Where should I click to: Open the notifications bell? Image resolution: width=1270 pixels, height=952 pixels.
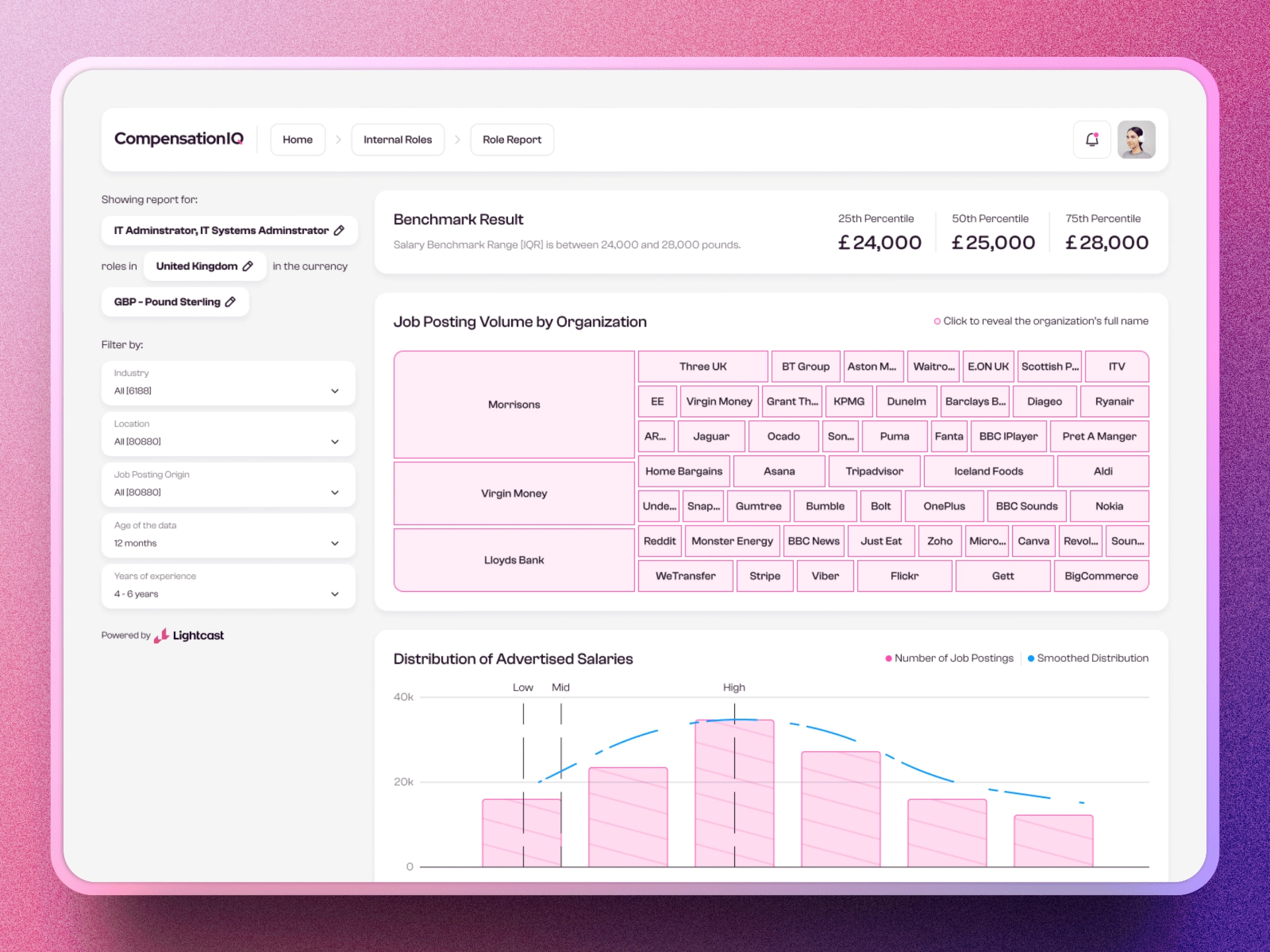point(1091,139)
